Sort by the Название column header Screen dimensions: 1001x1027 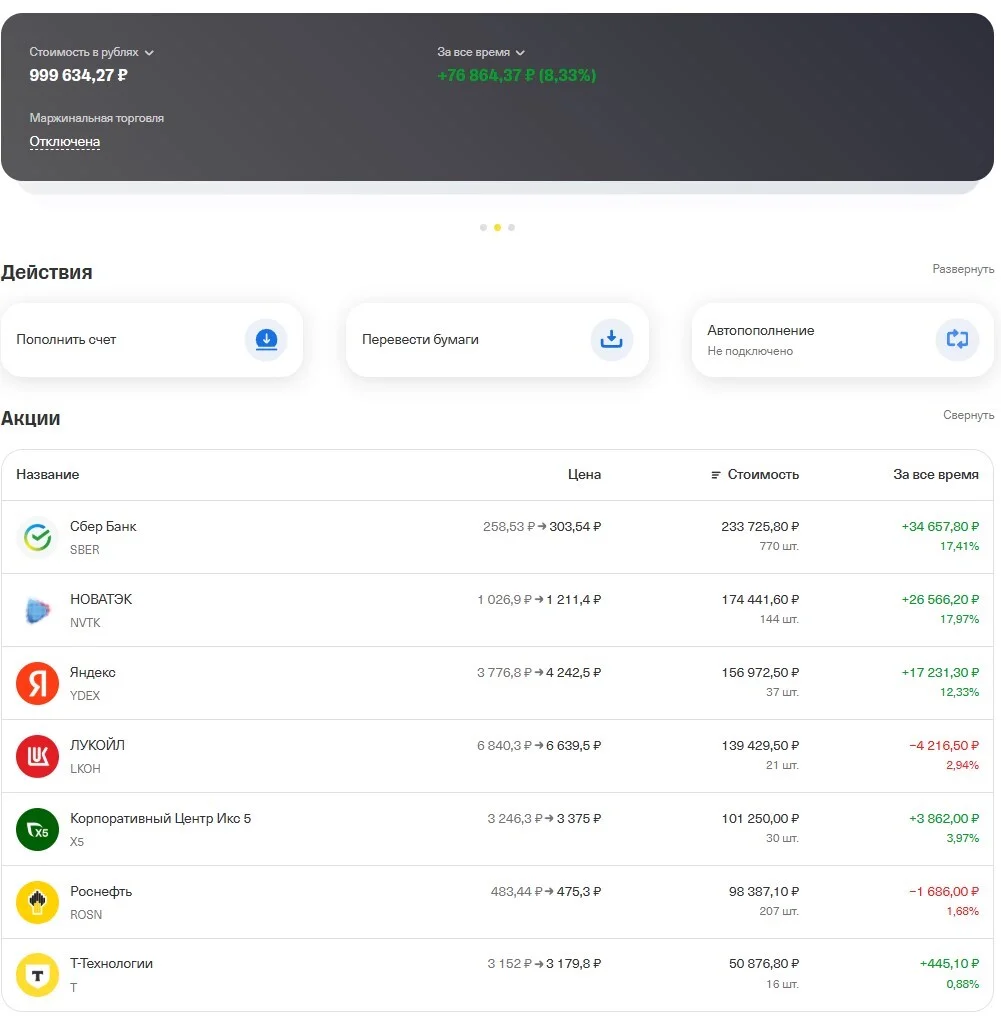(x=48, y=474)
